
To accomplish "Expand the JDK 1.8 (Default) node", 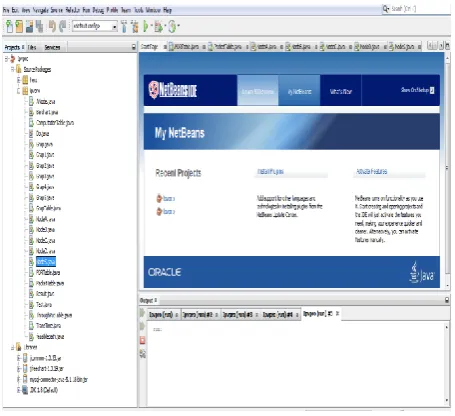I will click(x=19, y=390).
